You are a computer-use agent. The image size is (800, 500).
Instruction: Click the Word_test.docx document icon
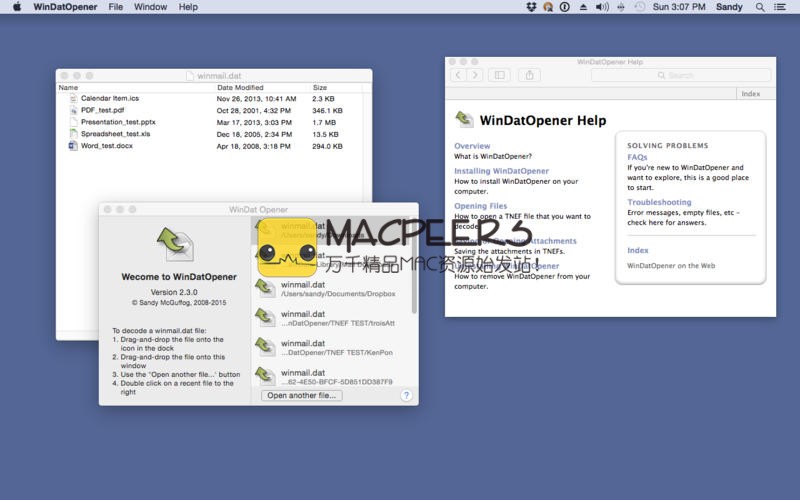click(x=73, y=146)
